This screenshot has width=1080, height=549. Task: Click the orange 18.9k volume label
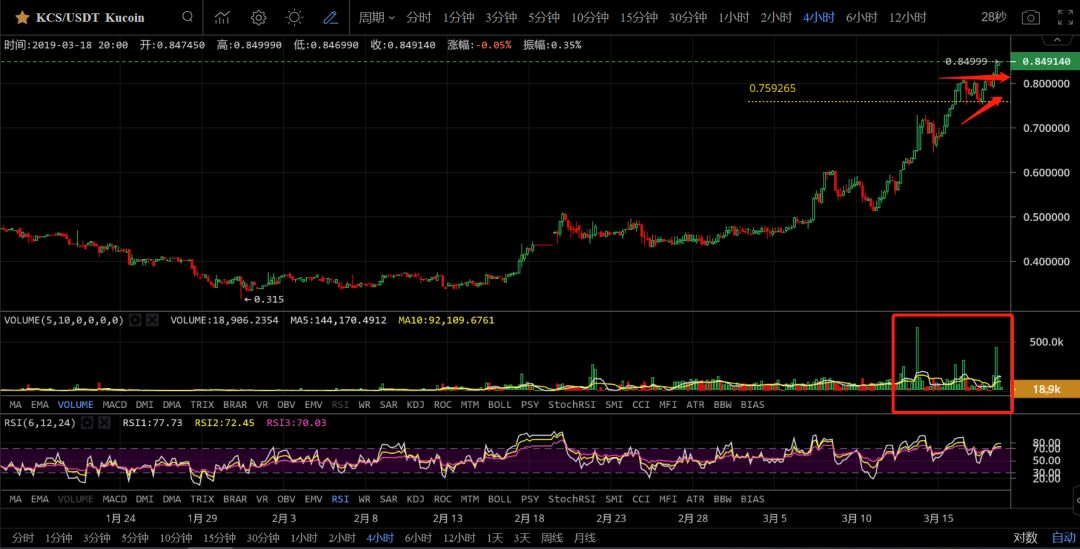click(1046, 389)
